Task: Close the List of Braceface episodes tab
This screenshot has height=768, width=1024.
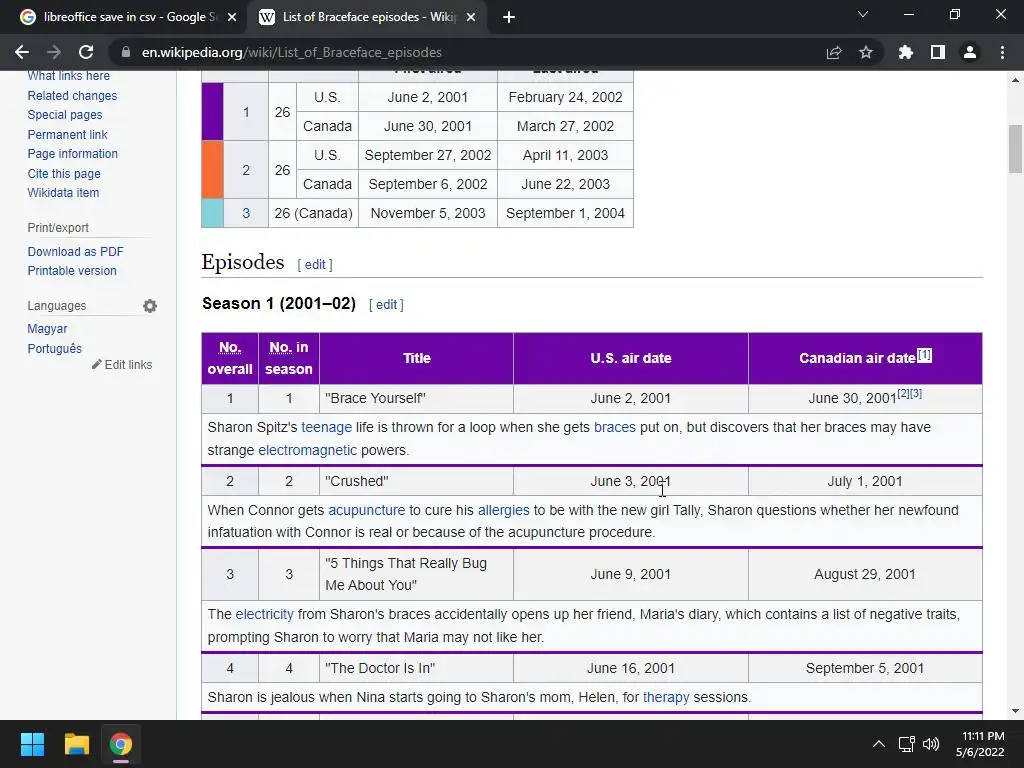Action: tap(471, 17)
